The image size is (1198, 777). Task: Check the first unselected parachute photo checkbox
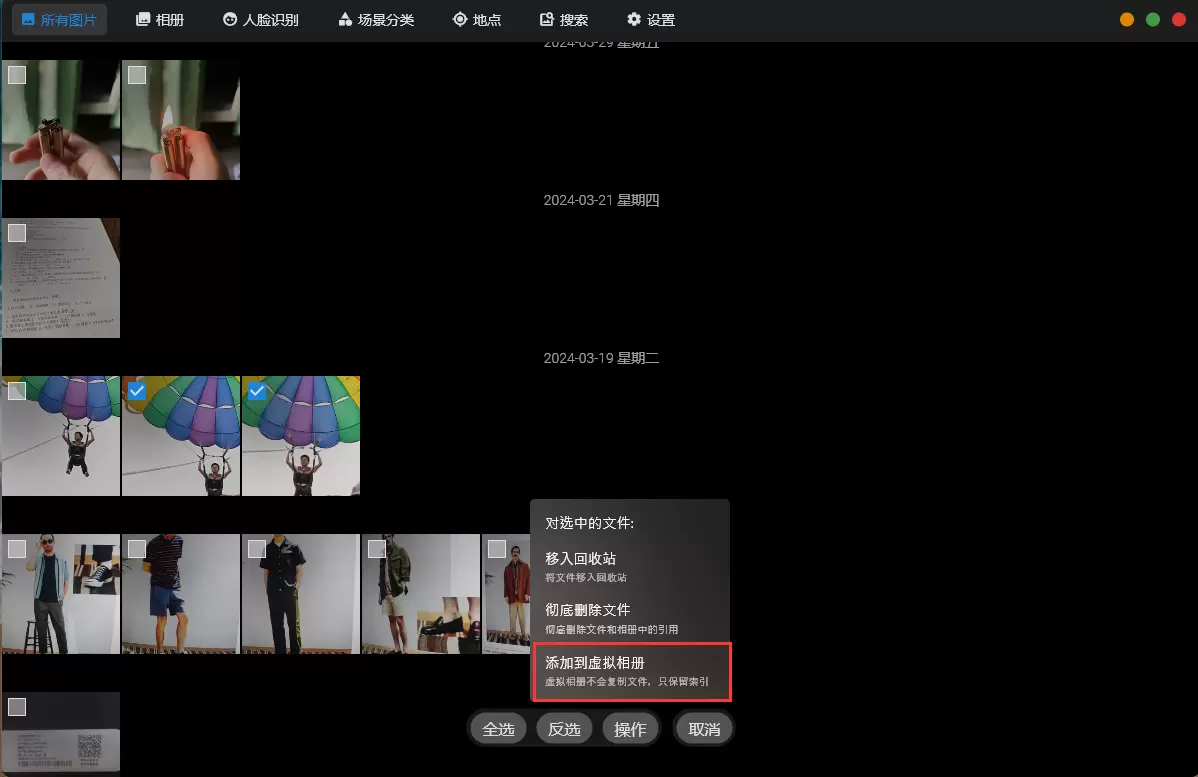(17, 391)
